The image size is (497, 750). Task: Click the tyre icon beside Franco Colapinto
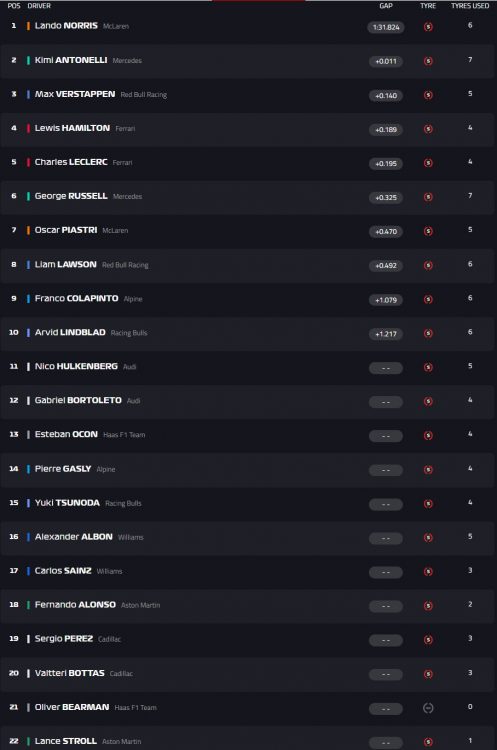point(428,299)
